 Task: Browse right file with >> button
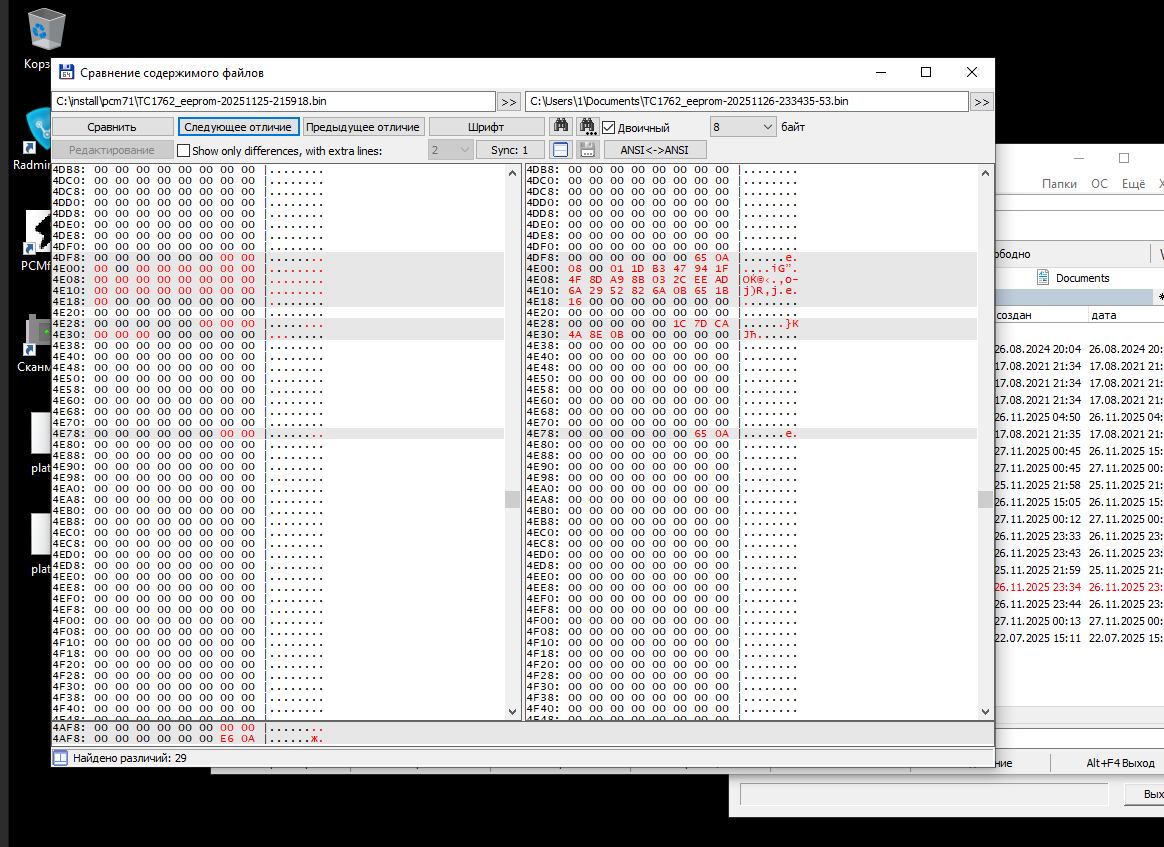[x=981, y=102]
